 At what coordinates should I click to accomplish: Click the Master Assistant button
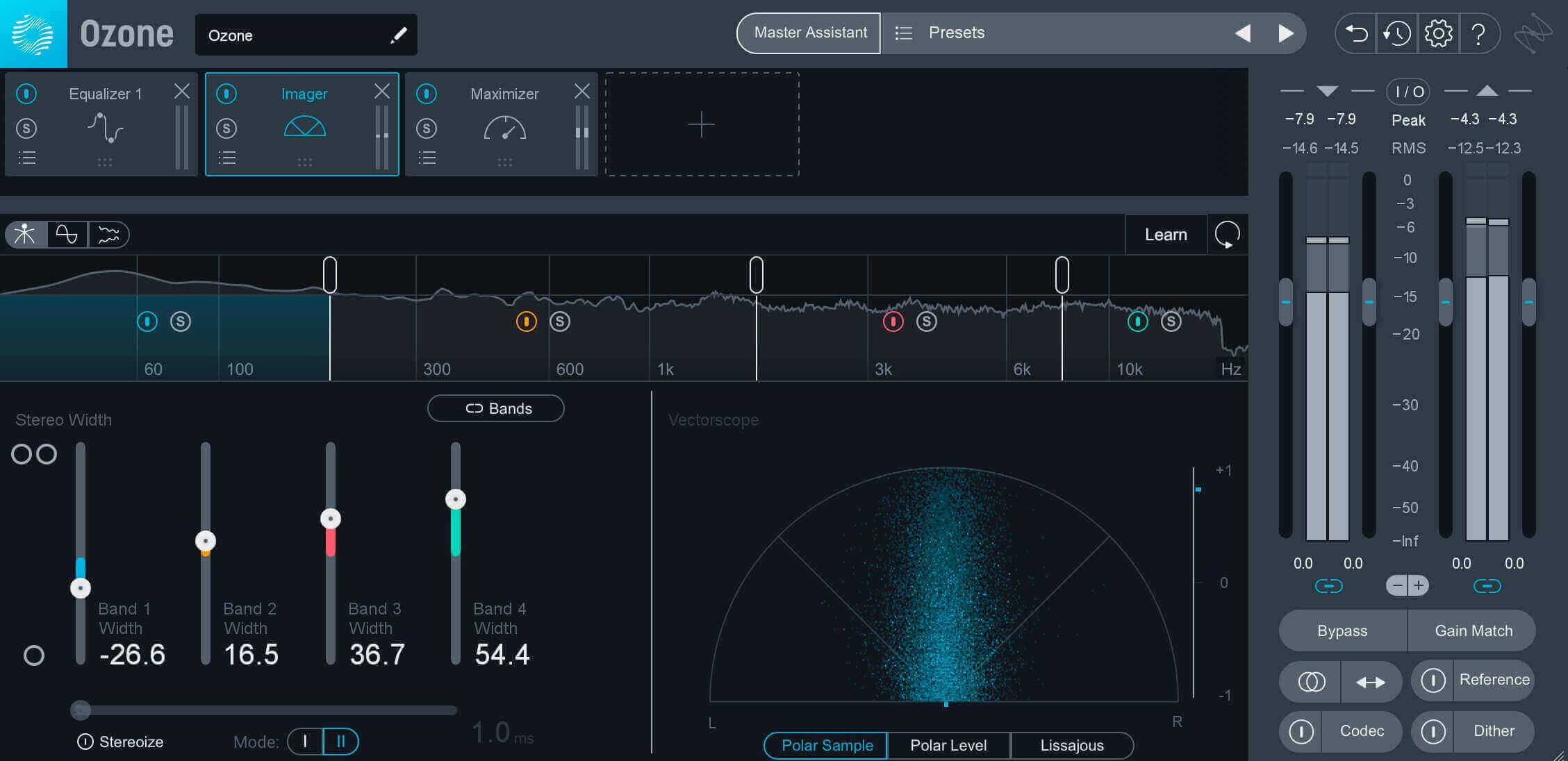tap(810, 33)
